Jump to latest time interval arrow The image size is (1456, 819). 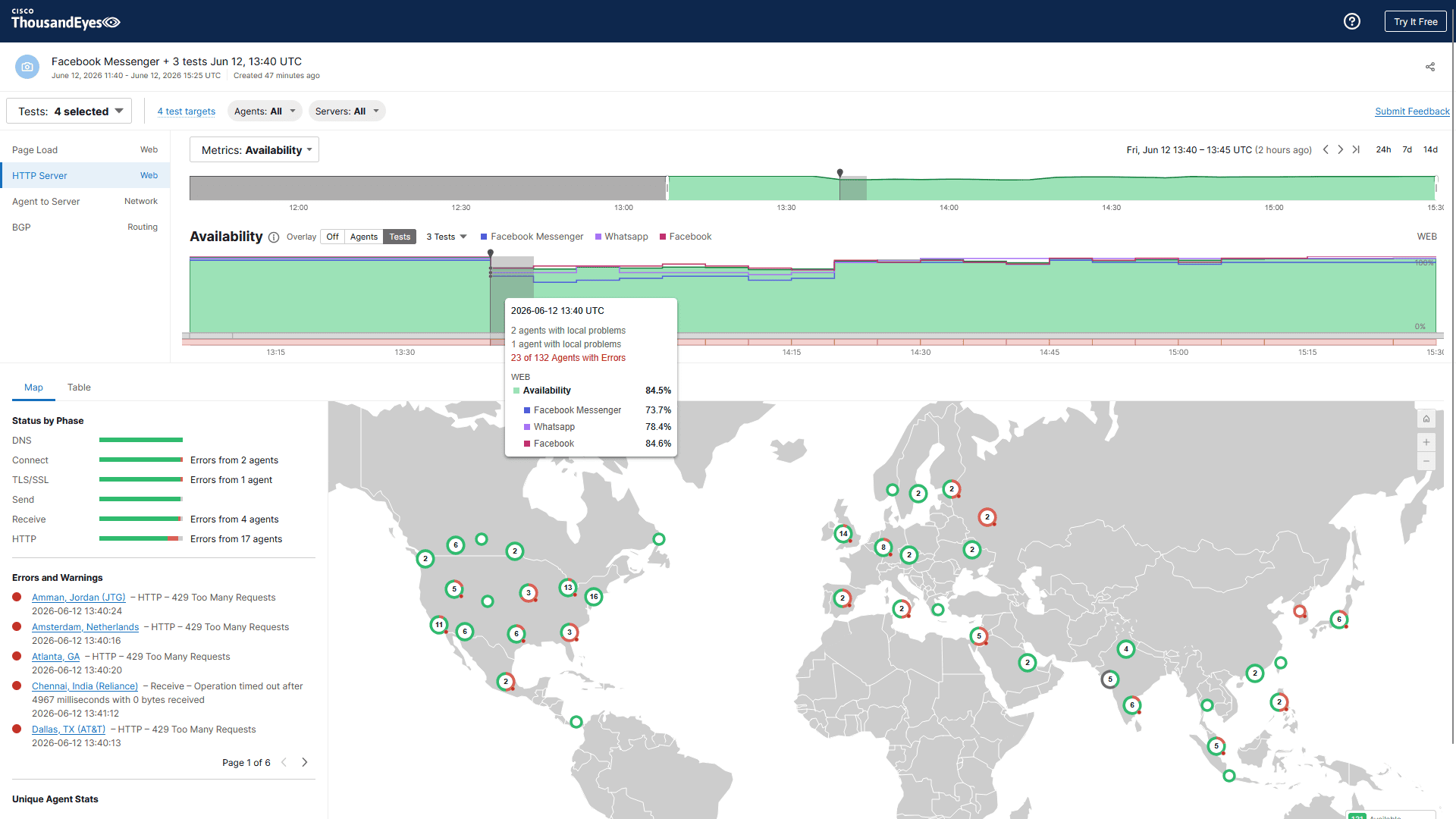(1356, 149)
